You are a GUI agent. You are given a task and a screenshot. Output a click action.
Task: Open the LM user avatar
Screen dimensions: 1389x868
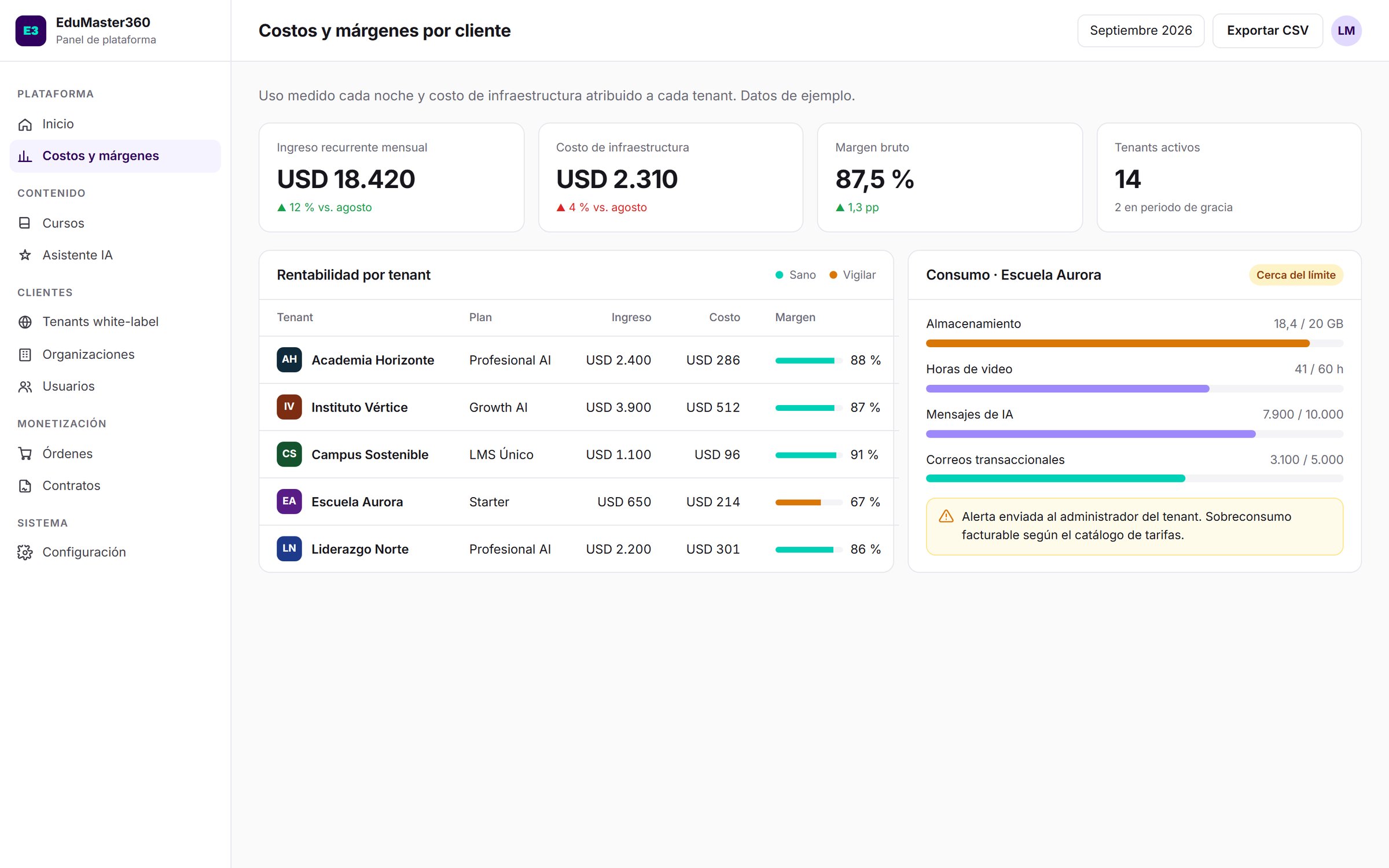[1346, 31]
